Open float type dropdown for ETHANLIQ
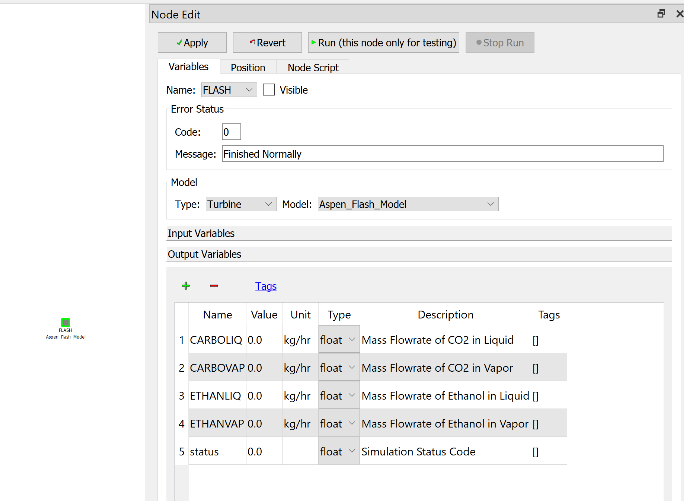Image resolution: width=684 pixels, height=501 pixels. (339, 396)
